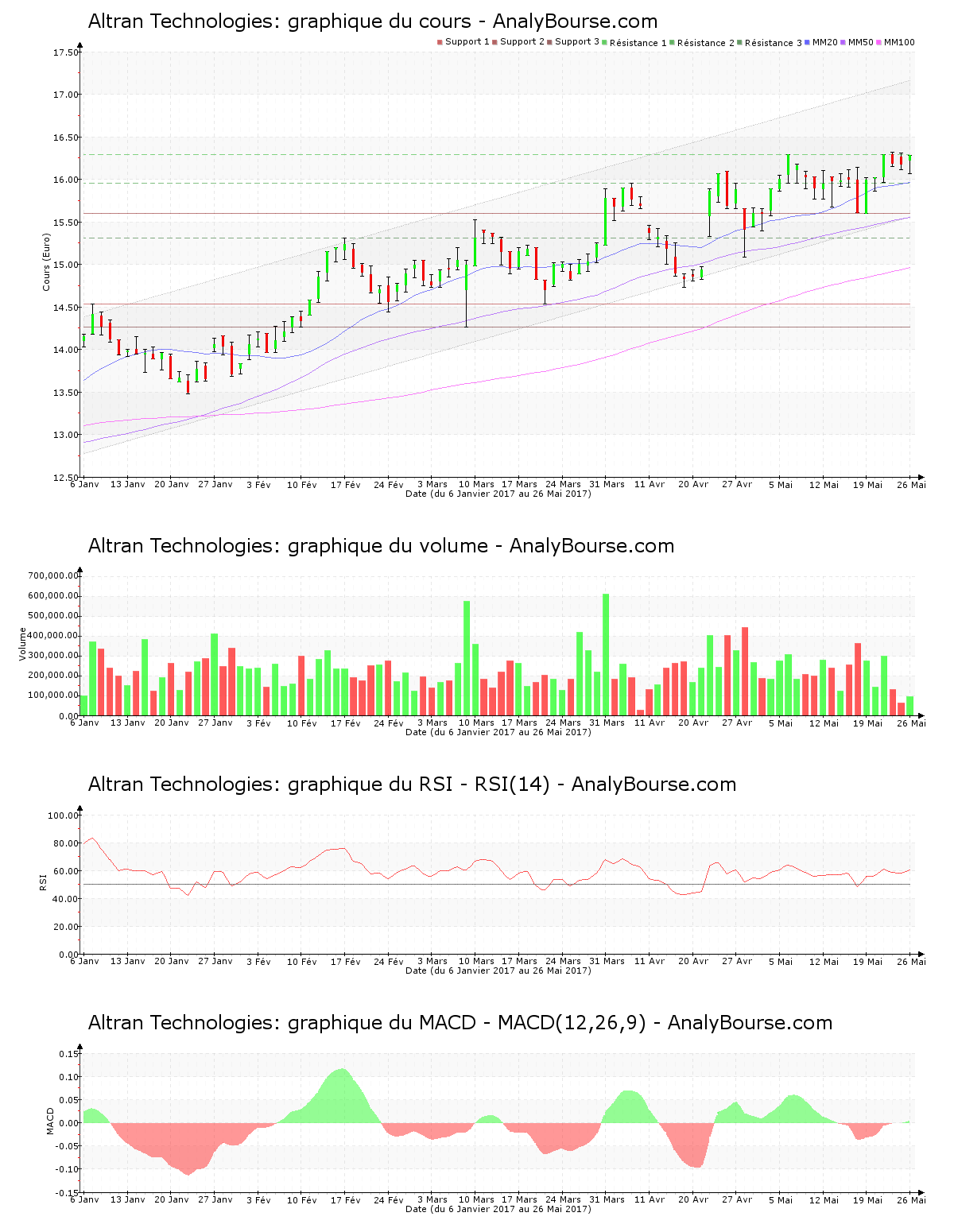Image resolution: width=954 pixels, height=1232 pixels.
Task: Click the '20 Avr' date label on RSI chart
Action: (x=693, y=962)
